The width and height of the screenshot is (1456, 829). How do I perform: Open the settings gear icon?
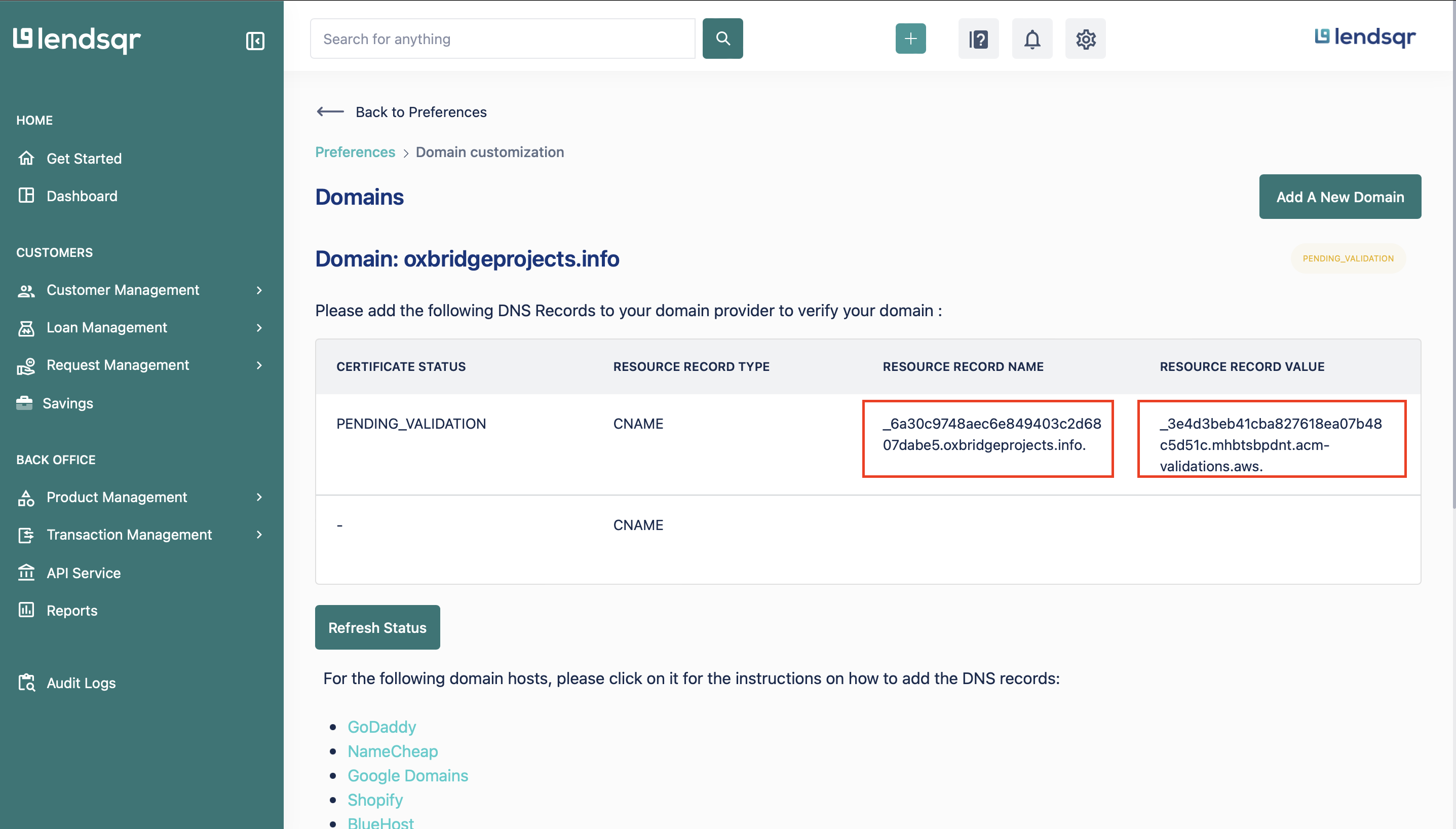coord(1085,39)
